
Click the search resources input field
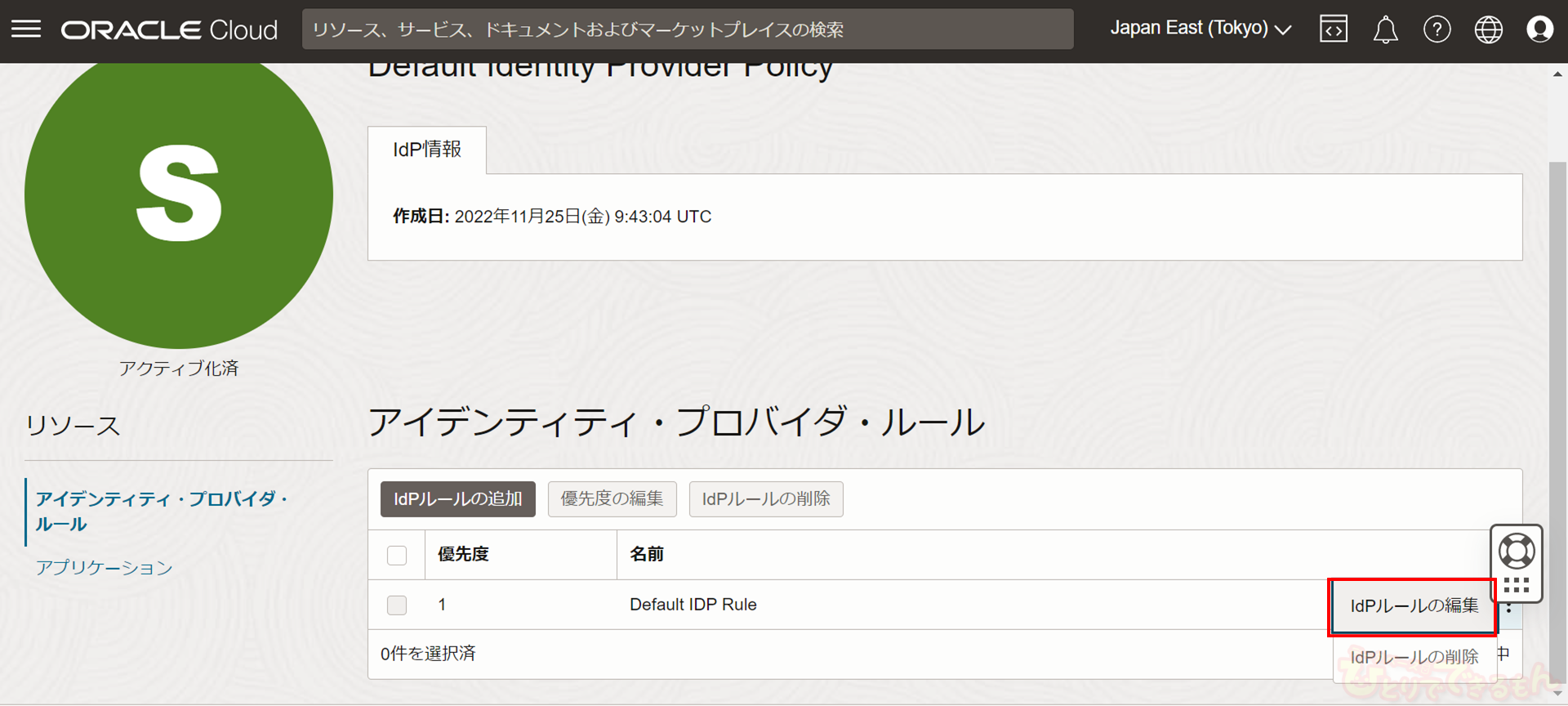[687, 29]
